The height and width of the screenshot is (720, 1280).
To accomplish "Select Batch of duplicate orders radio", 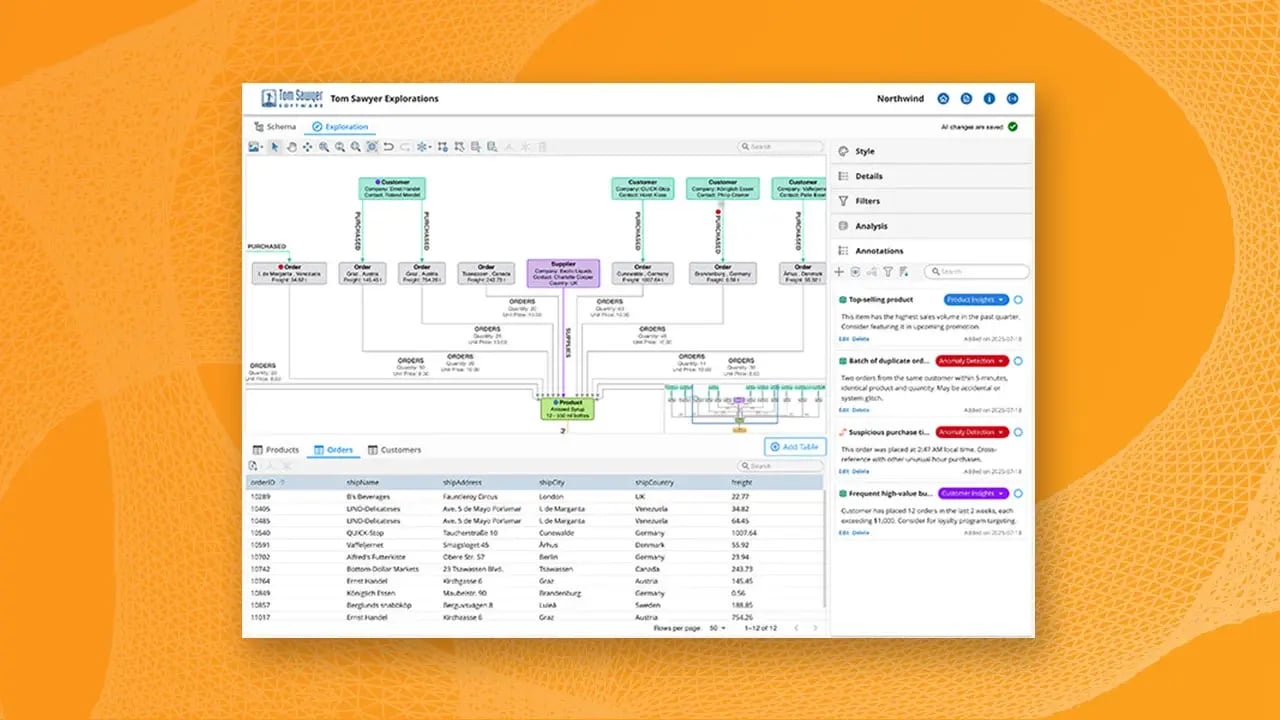I will point(1018,361).
